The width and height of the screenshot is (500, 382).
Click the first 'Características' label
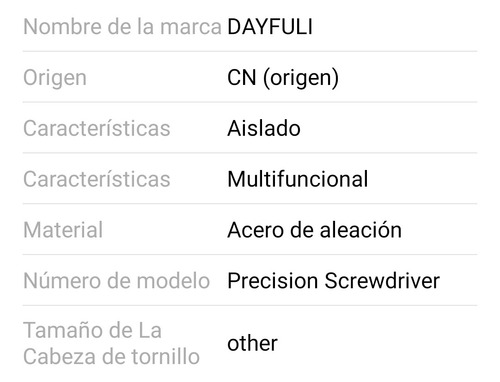point(97,128)
